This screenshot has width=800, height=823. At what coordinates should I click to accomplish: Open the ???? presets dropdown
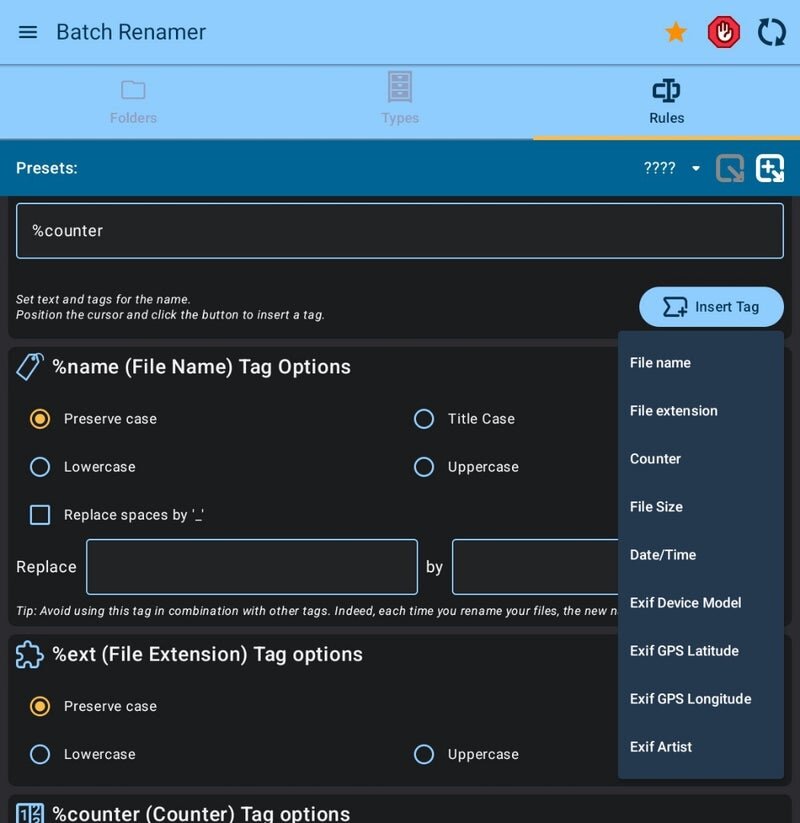(x=671, y=168)
